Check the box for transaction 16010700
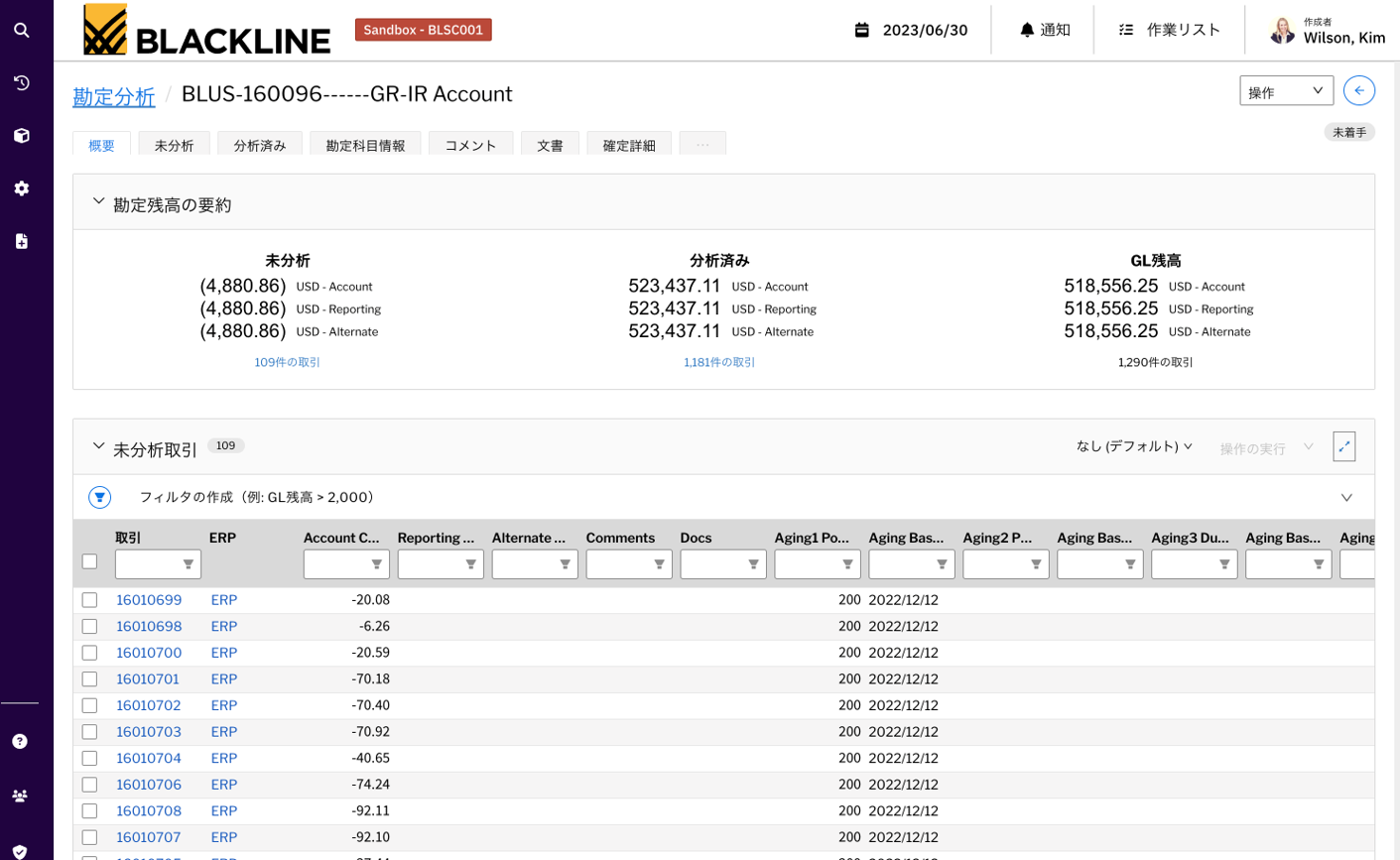The image size is (1400, 860). (89, 653)
